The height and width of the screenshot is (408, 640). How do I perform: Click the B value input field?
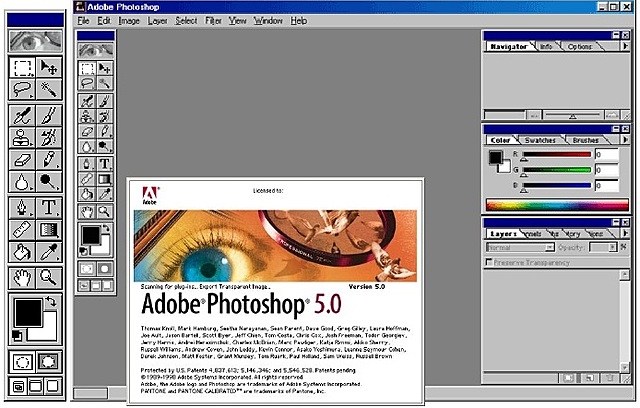point(607,186)
